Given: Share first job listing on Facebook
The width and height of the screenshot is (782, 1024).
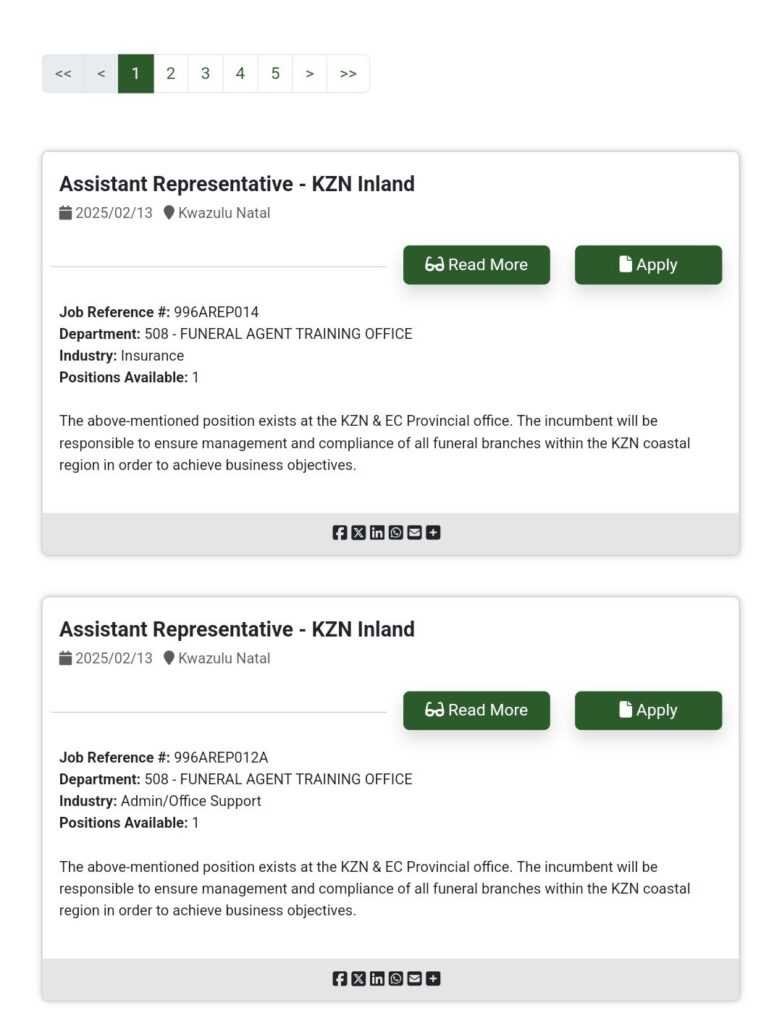Looking at the screenshot, I should pos(340,533).
